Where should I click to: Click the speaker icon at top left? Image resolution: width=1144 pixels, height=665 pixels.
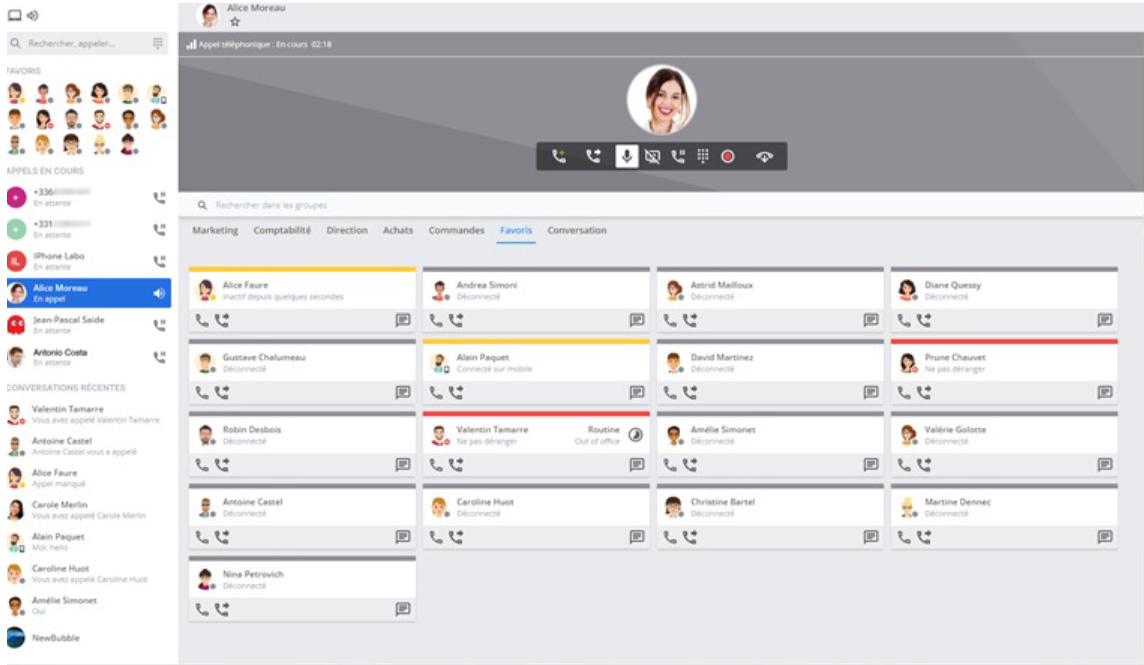(33, 16)
